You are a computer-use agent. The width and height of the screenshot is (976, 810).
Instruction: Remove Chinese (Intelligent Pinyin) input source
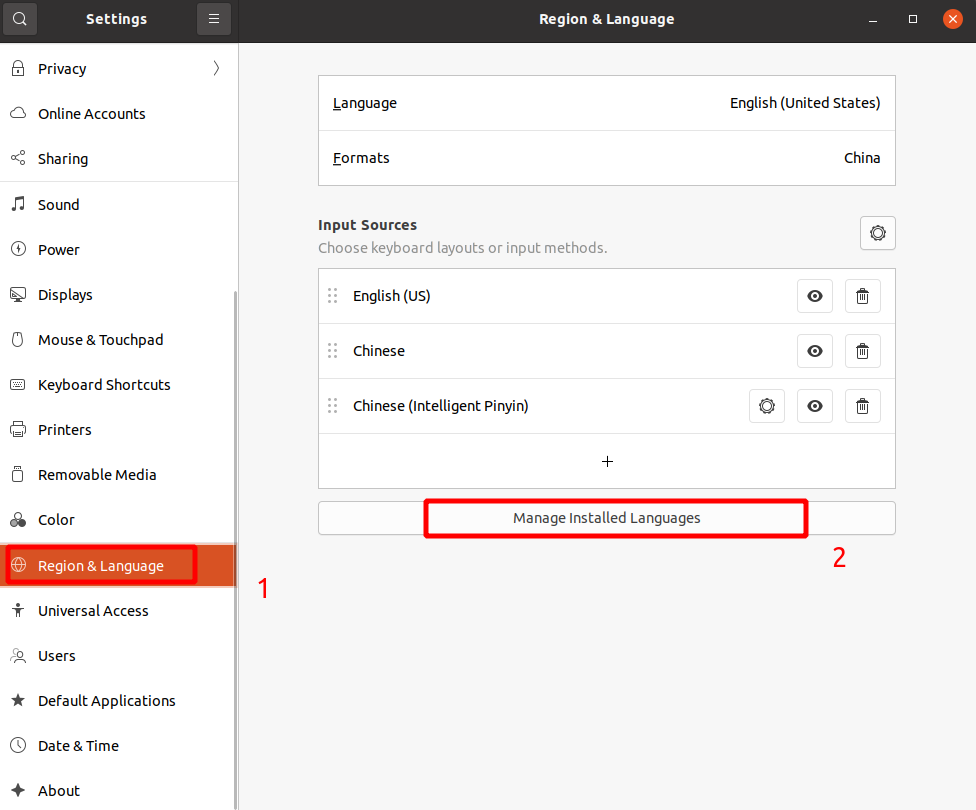(862, 406)
